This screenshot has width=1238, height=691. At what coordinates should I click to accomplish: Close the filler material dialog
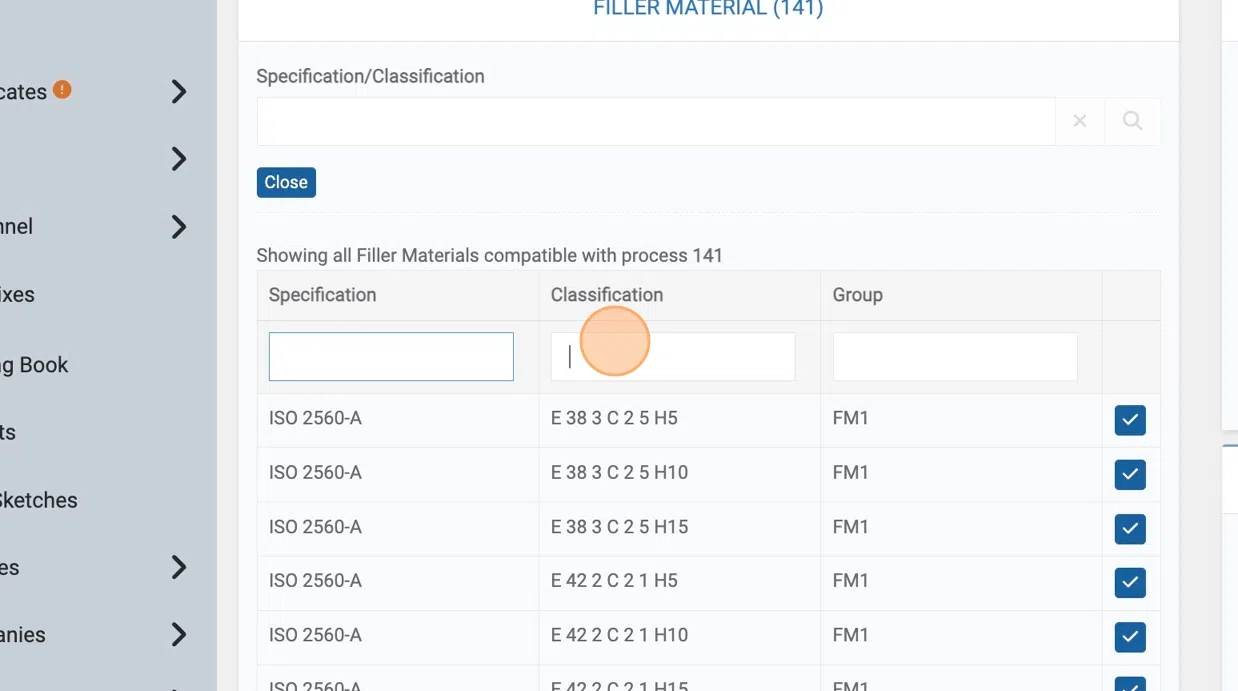pyautogui.click(x=286, y=182)
